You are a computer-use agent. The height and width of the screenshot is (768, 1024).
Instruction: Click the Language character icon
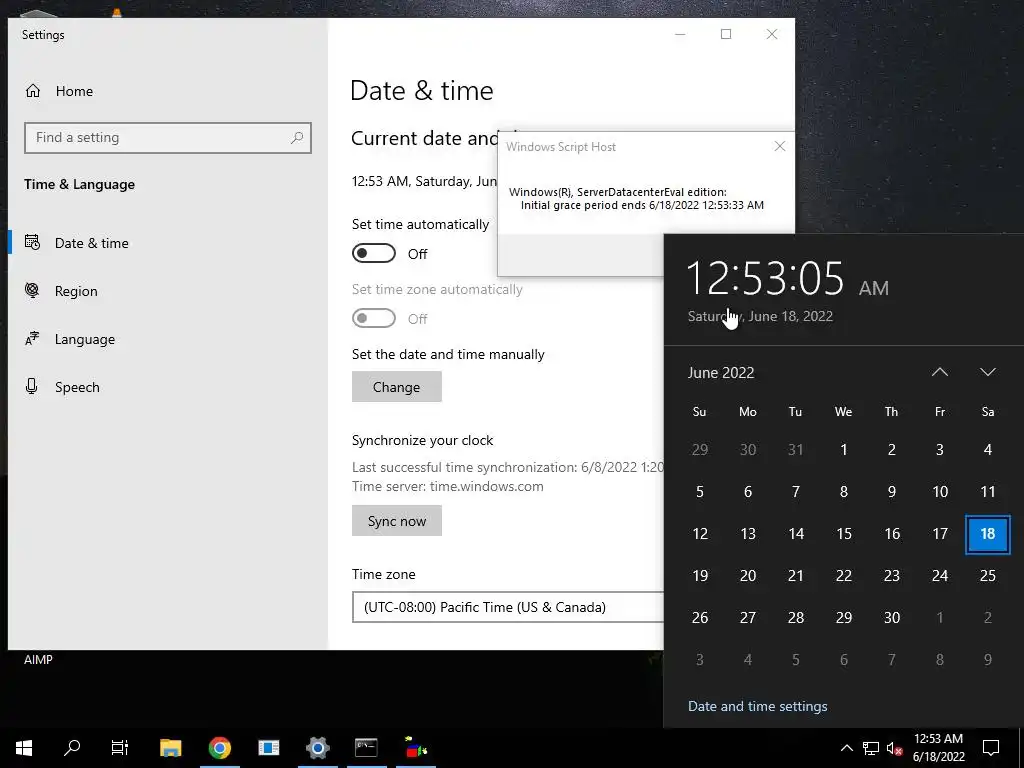[x=32, y=338]
